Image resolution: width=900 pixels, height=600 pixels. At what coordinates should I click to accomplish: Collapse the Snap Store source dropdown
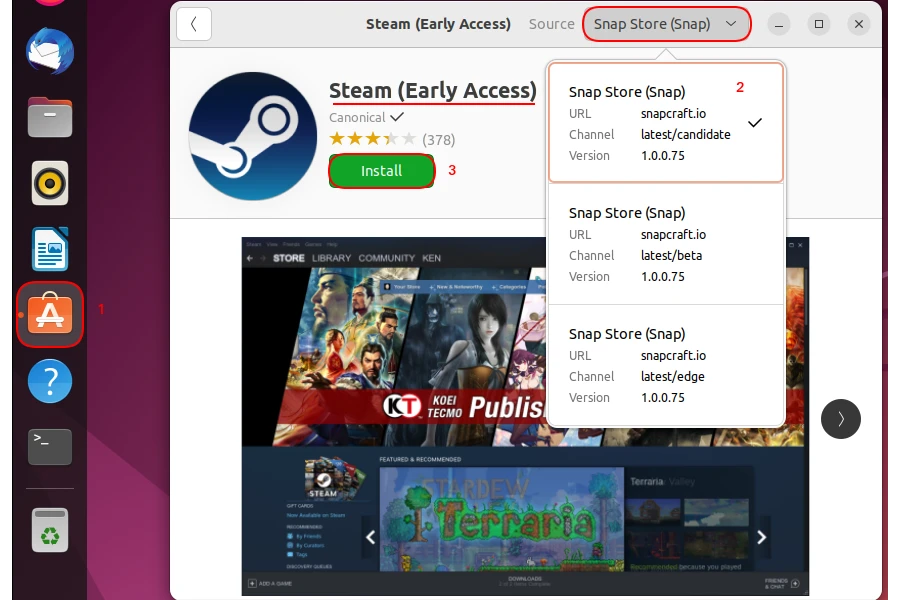point(666,24)
